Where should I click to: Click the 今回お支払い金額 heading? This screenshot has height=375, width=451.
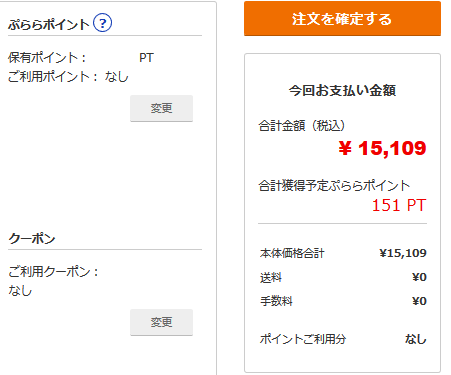pyautogui.click(x=342, y=90)
